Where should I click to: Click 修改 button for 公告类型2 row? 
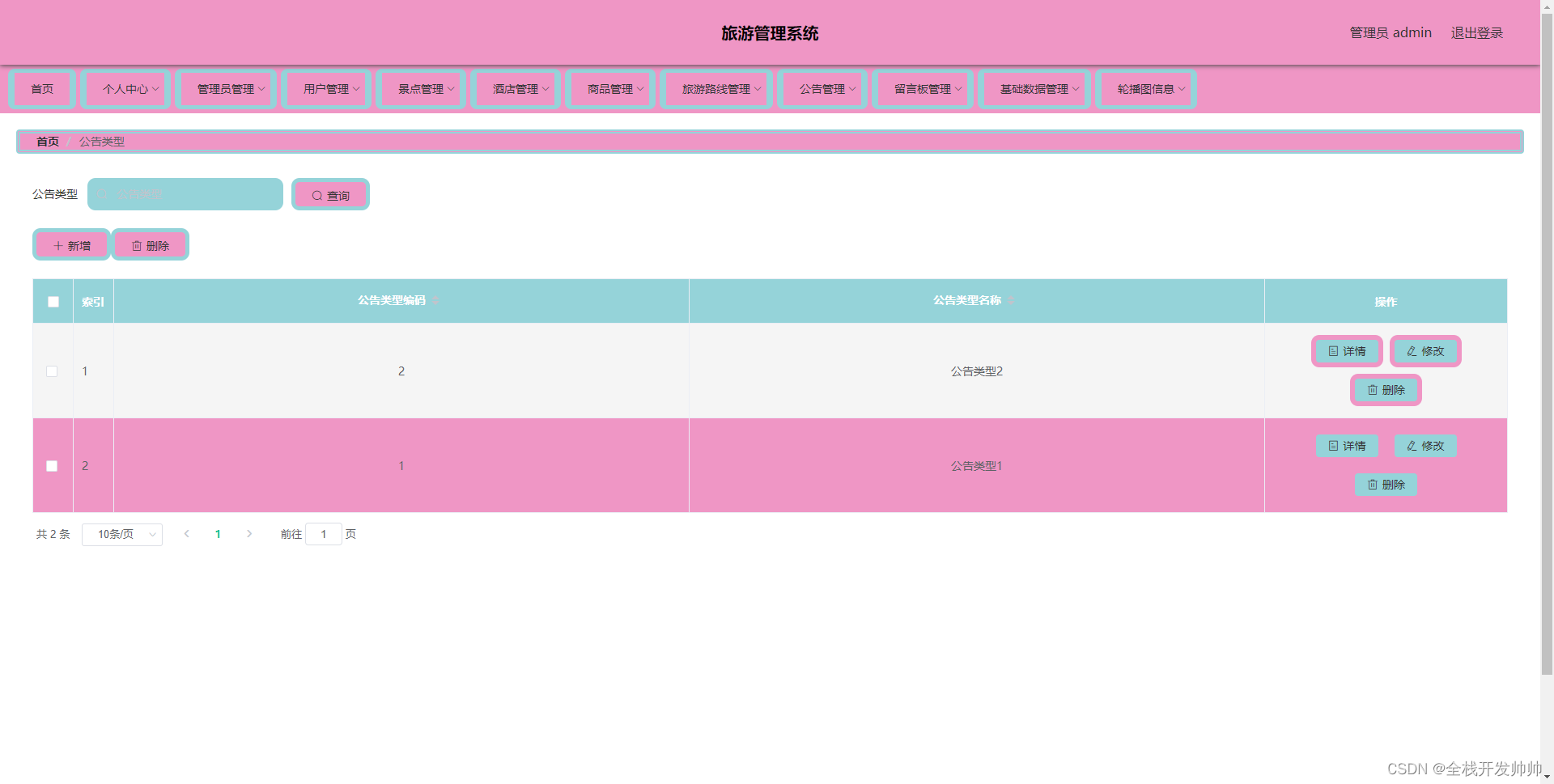(x=1425, y=351)
